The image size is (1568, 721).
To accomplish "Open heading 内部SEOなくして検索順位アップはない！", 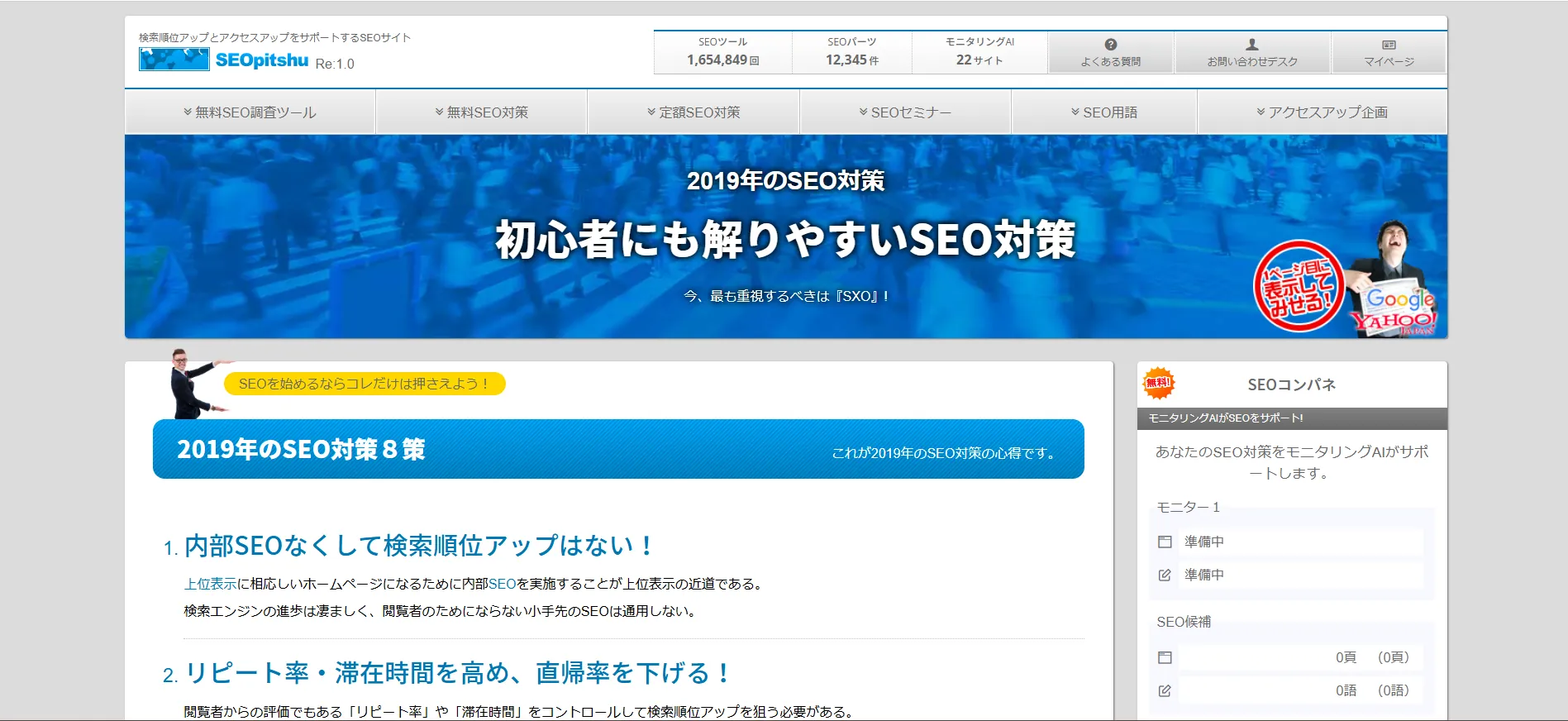I will [x=419, y=546].
